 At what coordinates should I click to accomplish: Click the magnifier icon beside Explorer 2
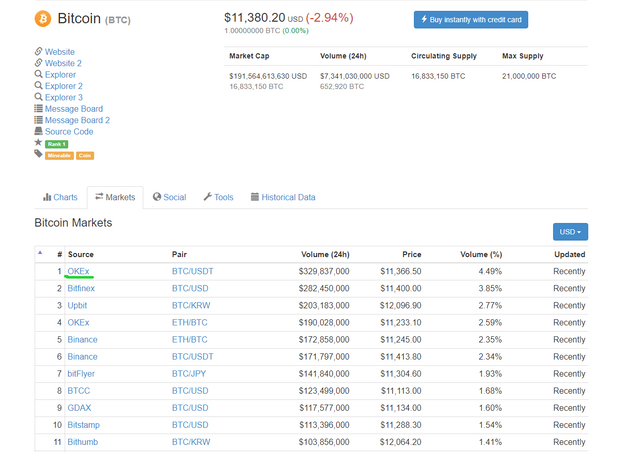pos(38,85)
